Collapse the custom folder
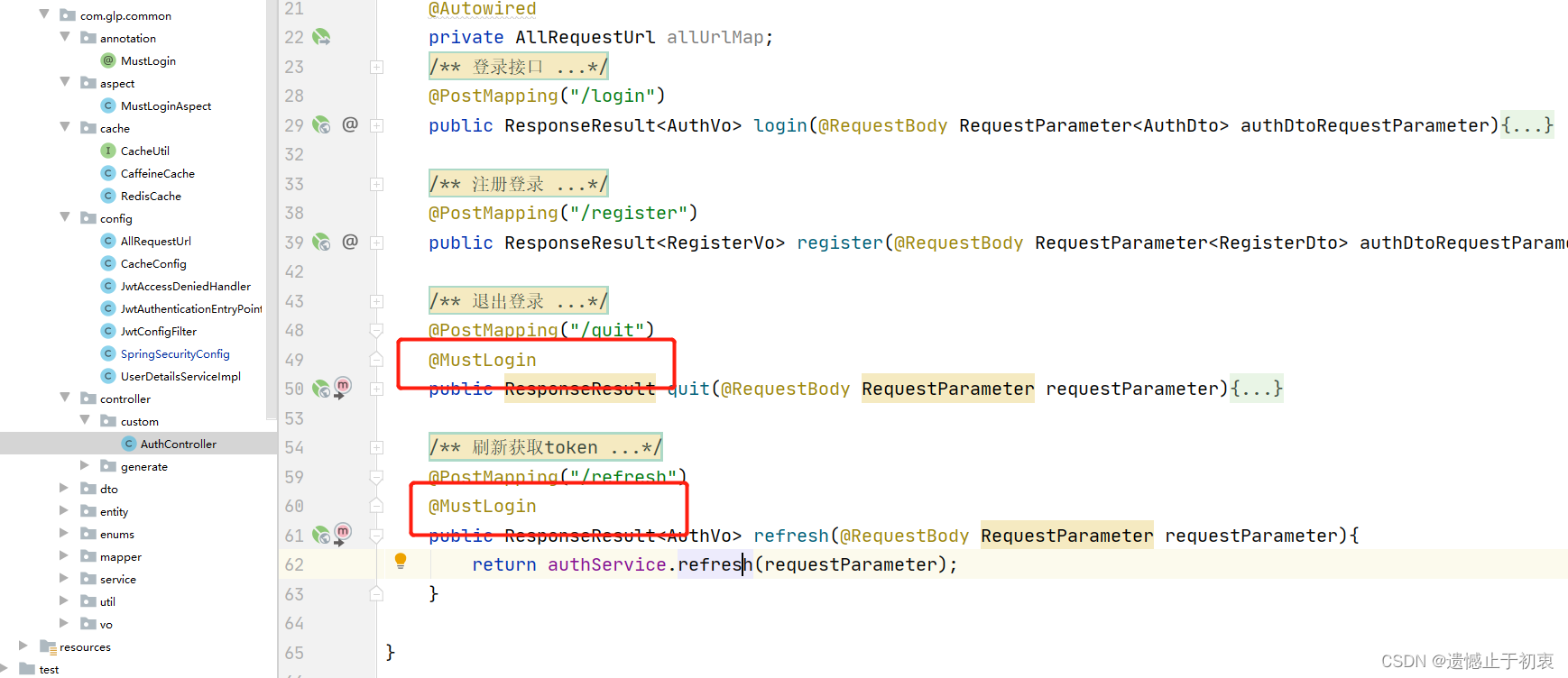Screen dimensions: 1568x678 coord(85,420)
